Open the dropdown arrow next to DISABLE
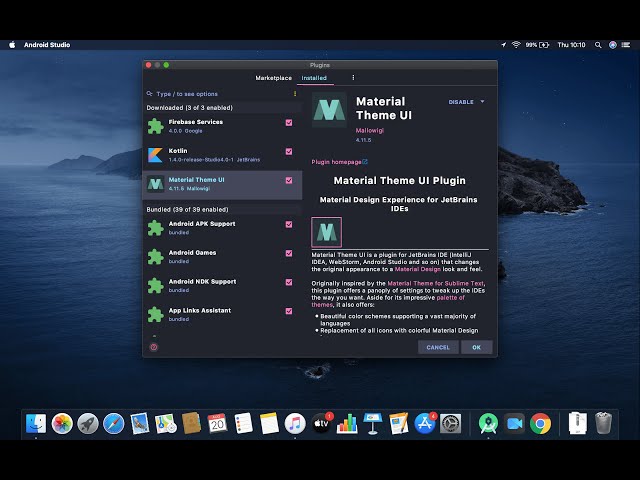The image size is (640, 480). pos(482,102)
